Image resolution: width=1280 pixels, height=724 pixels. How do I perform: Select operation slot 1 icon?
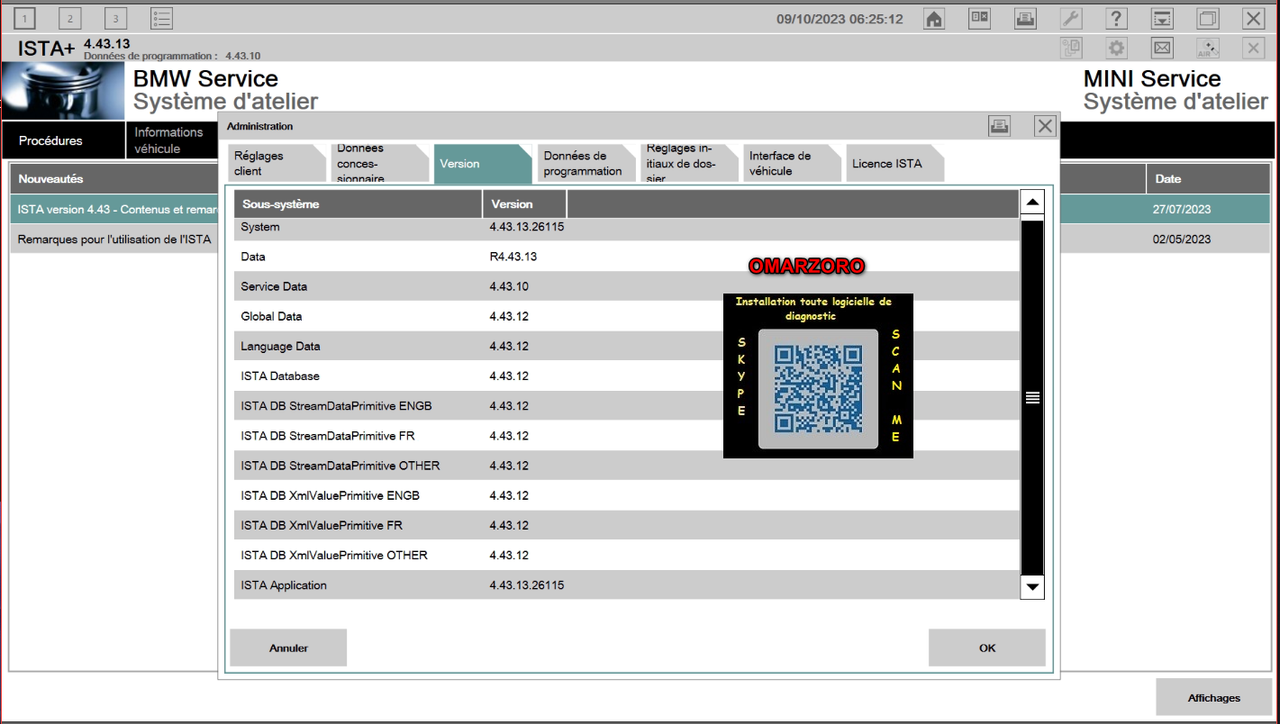pos(24,18)
